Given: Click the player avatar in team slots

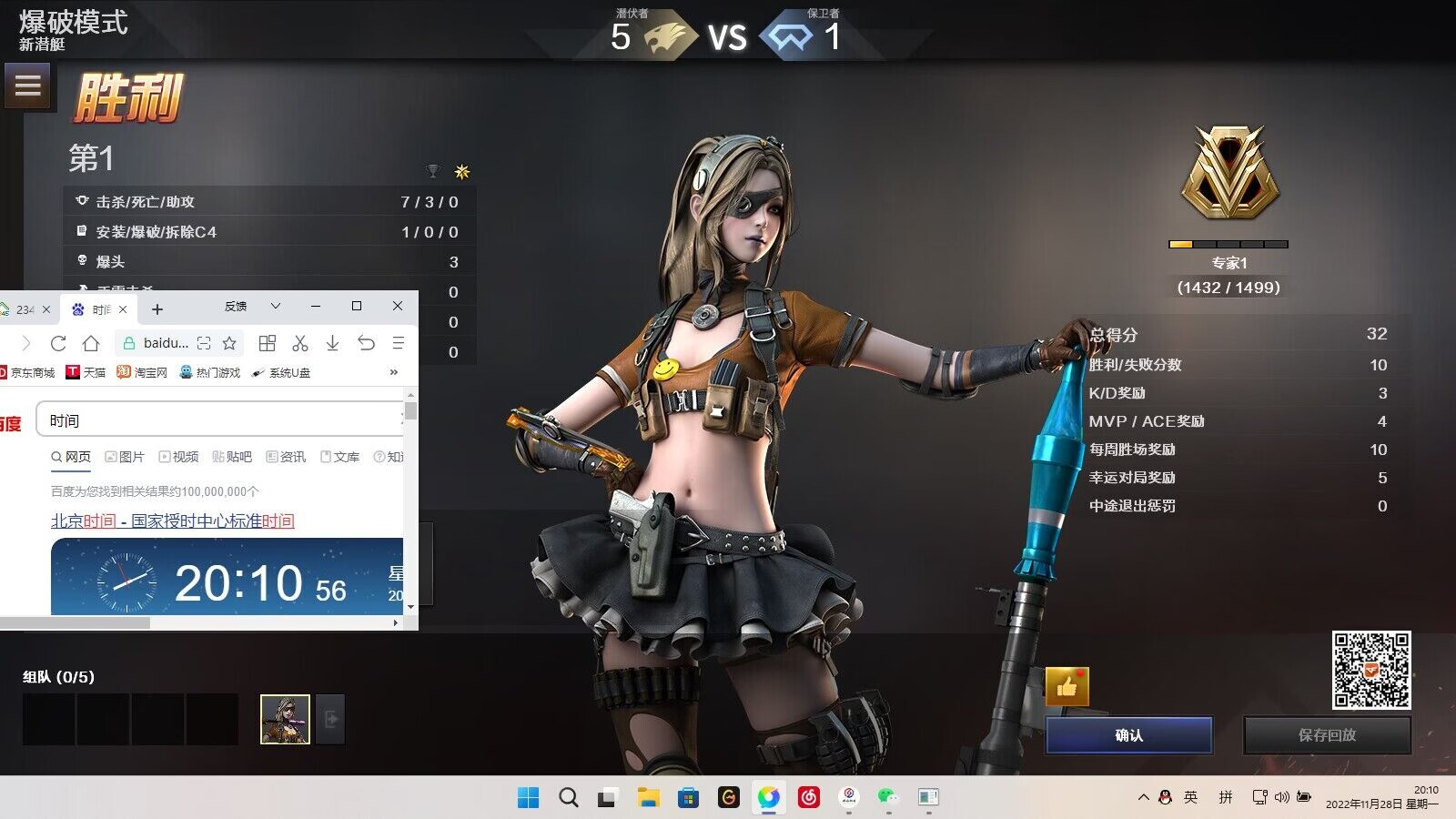Looking at the screenshot, I should click(285, 719).
